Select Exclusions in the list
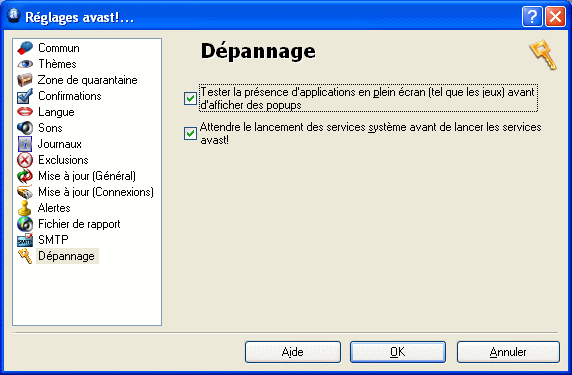Image resolution: width=572 pixels, height=375 pixels. [x=63, y=160]
